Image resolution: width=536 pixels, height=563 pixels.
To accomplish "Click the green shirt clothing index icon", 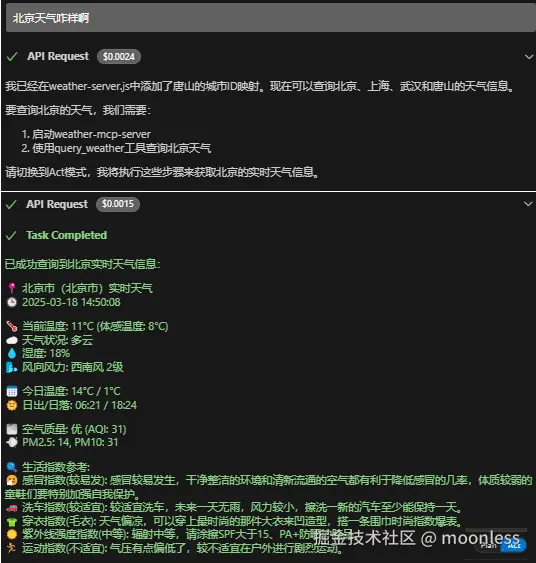I will (12, 521).
